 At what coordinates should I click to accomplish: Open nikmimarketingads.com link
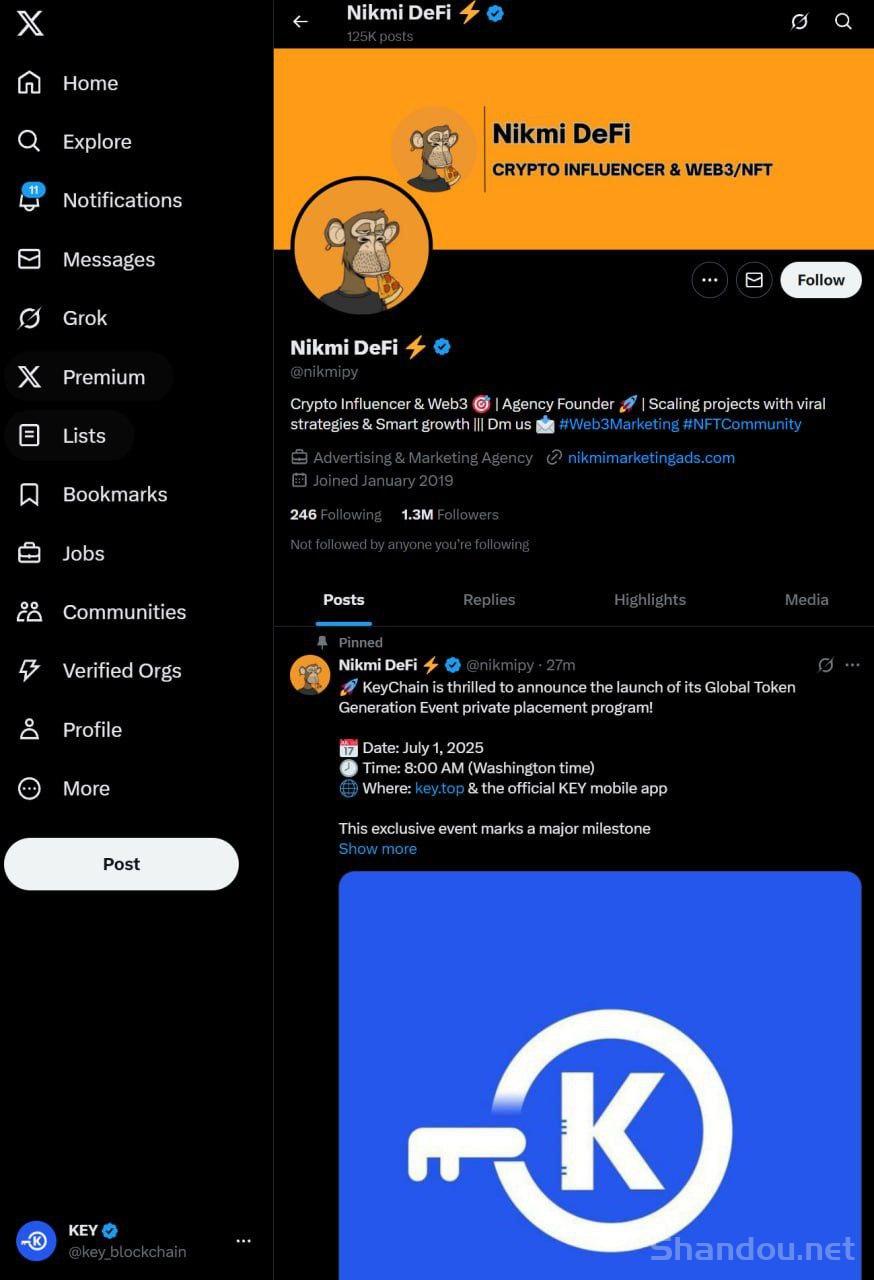click(x=651, y=458)
